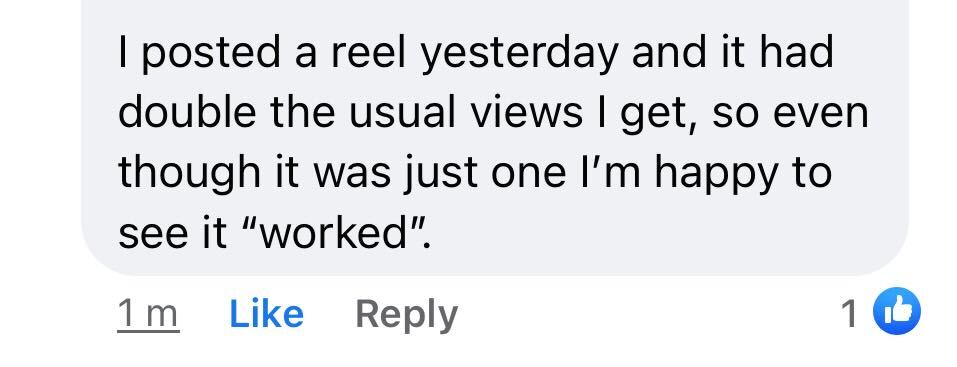Open the 1 m timestamp link
Image resolution: width=957 pixels, height=367 pixels.
(148, 315)
